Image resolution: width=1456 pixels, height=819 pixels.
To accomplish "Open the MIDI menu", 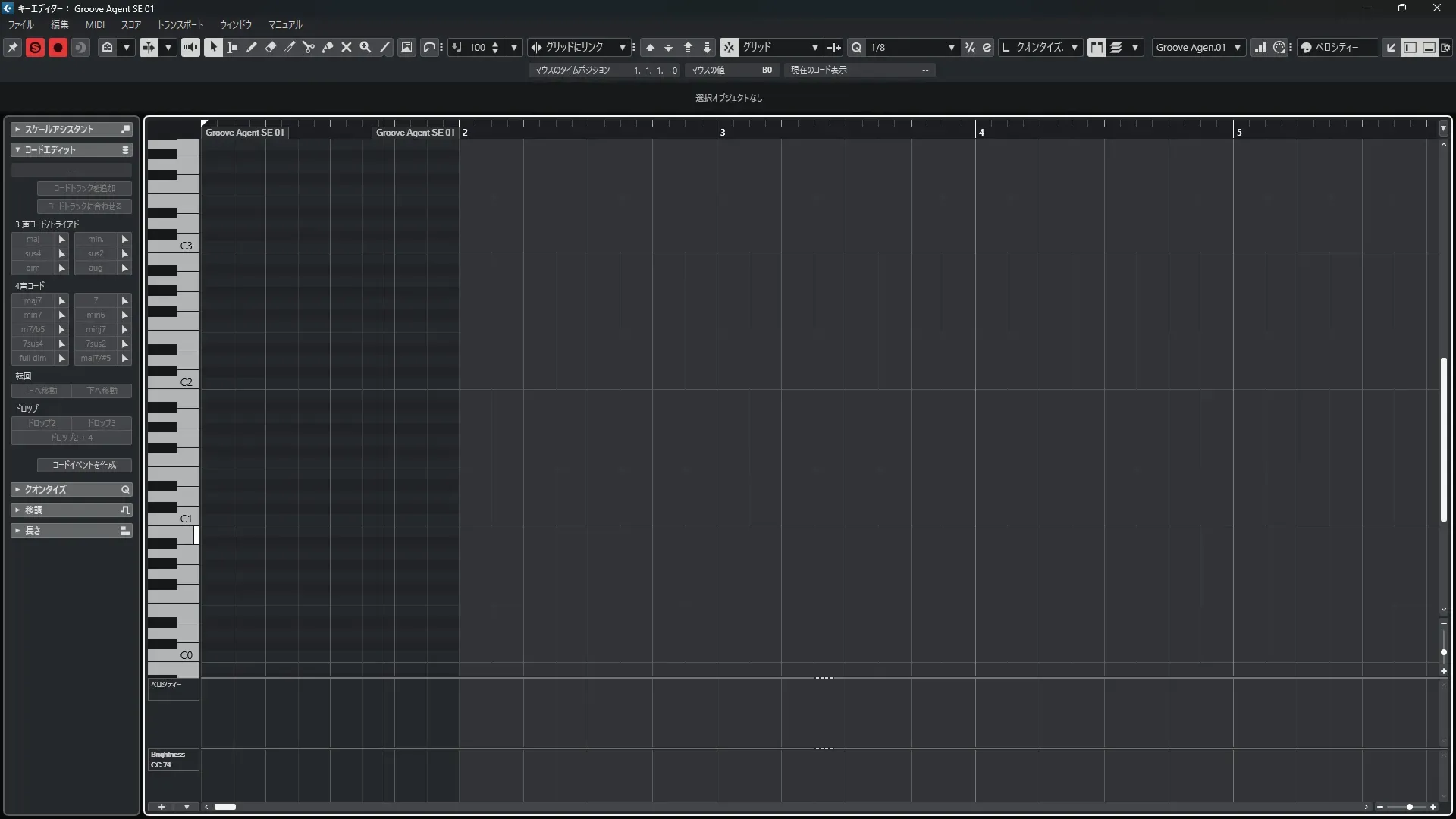I will coord(95,25).
